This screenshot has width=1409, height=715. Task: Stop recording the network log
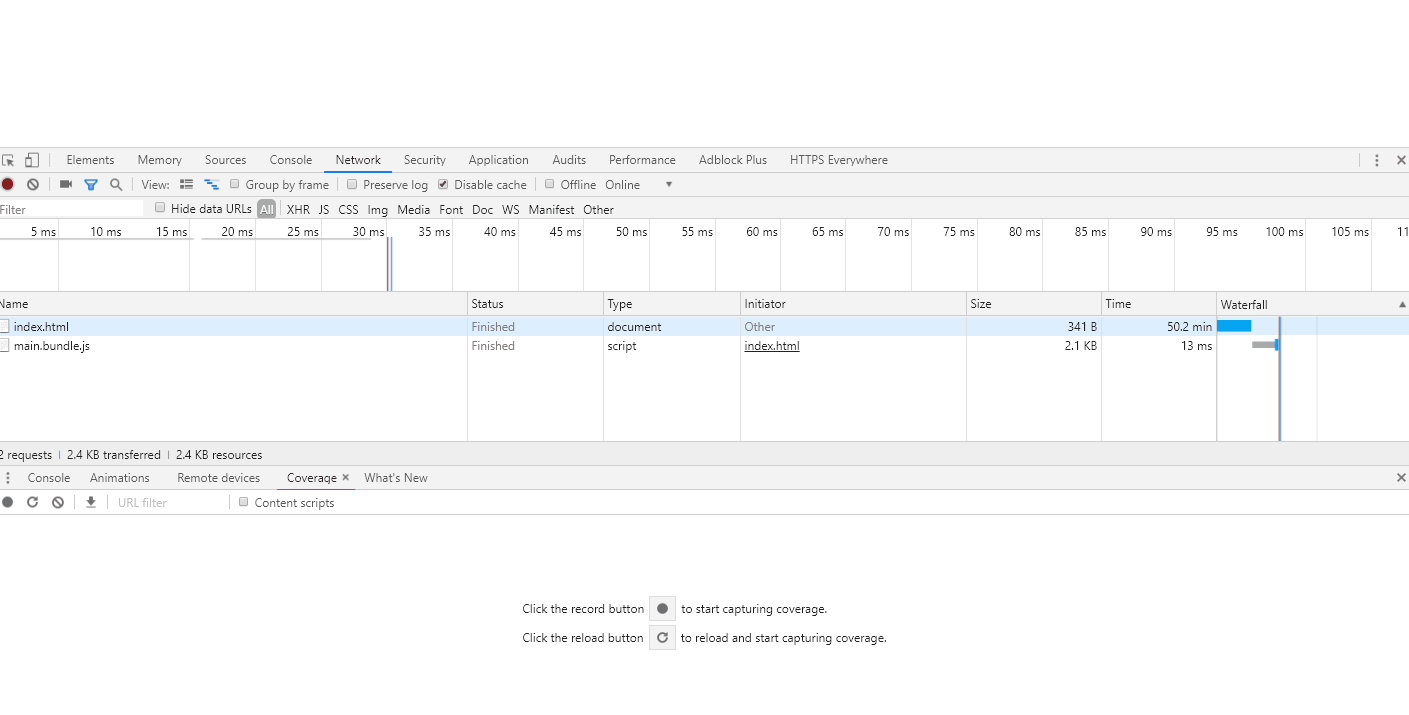[x=8, y=184]
